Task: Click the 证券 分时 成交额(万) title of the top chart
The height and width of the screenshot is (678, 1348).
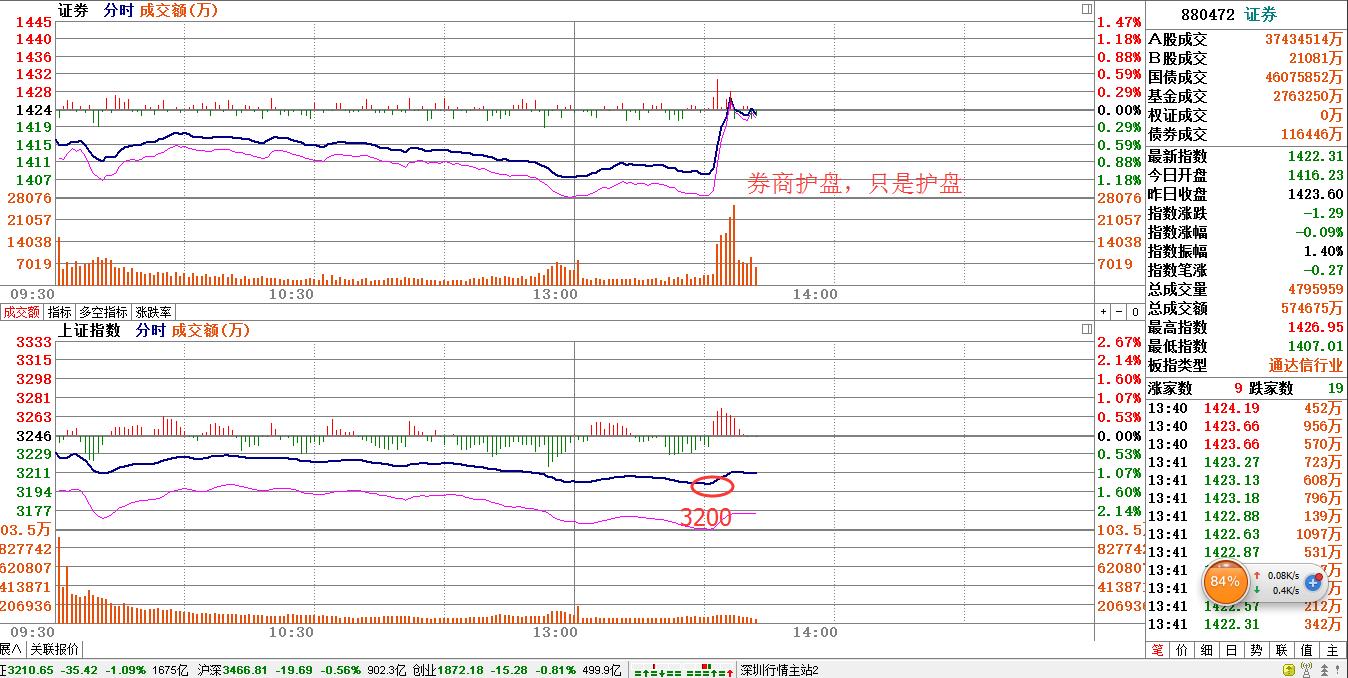Action: pos(138,10)
